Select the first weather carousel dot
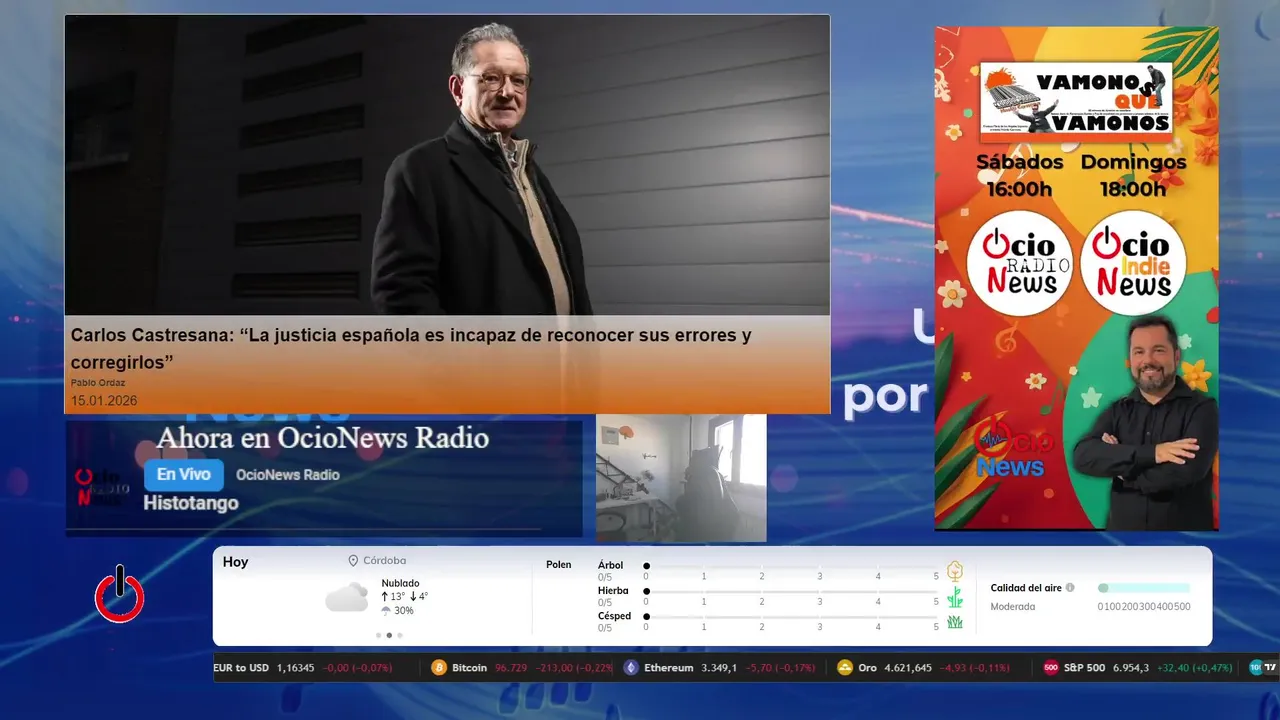This screenshot has width=1280, height=720. tap(378, 635)
